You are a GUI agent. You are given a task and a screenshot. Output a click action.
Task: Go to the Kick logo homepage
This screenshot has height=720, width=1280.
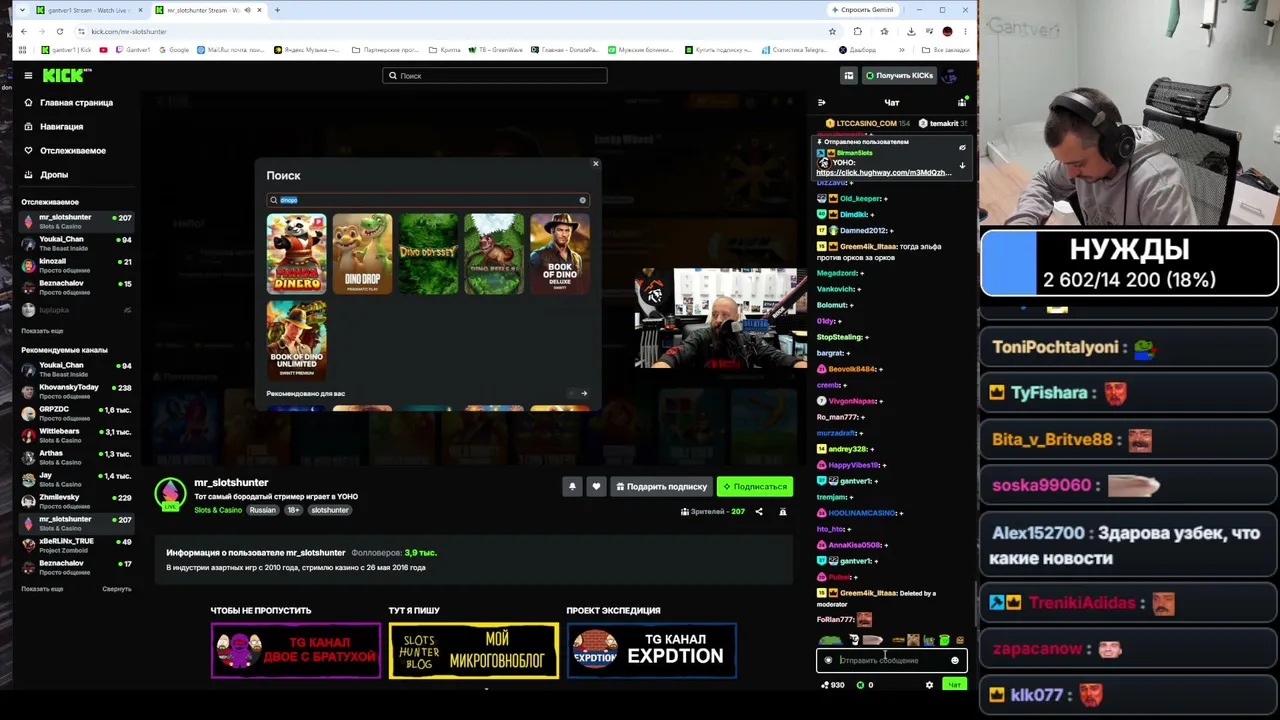67,75
